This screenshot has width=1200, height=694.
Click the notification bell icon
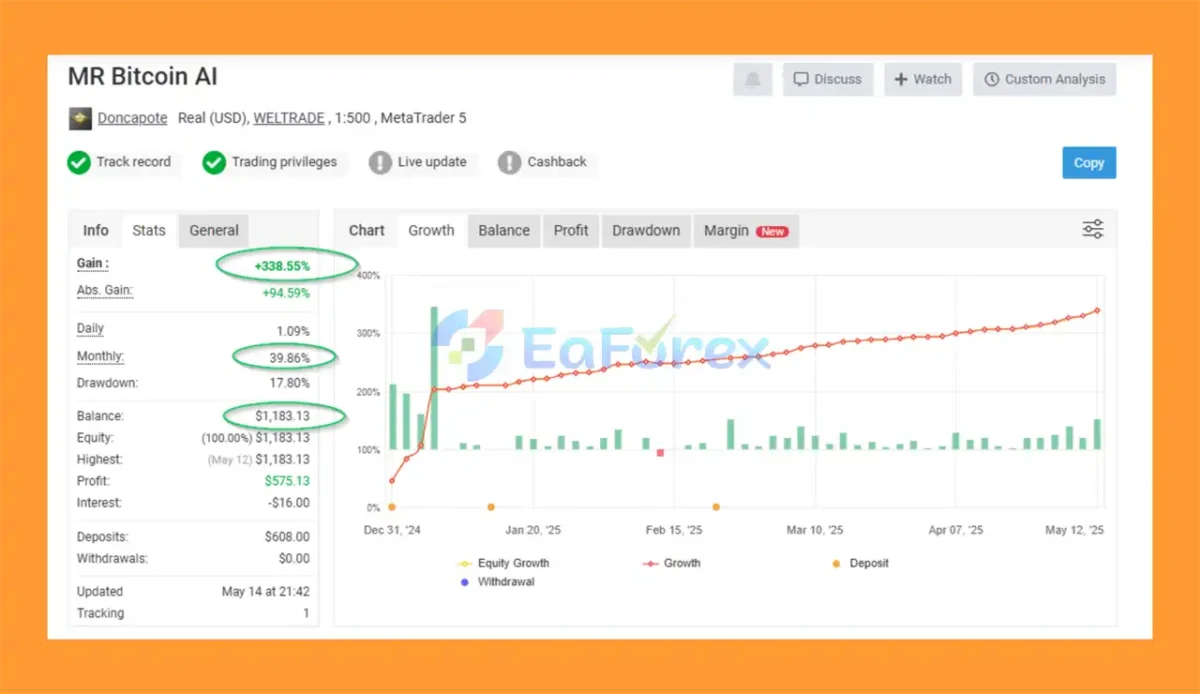point(752,79)
